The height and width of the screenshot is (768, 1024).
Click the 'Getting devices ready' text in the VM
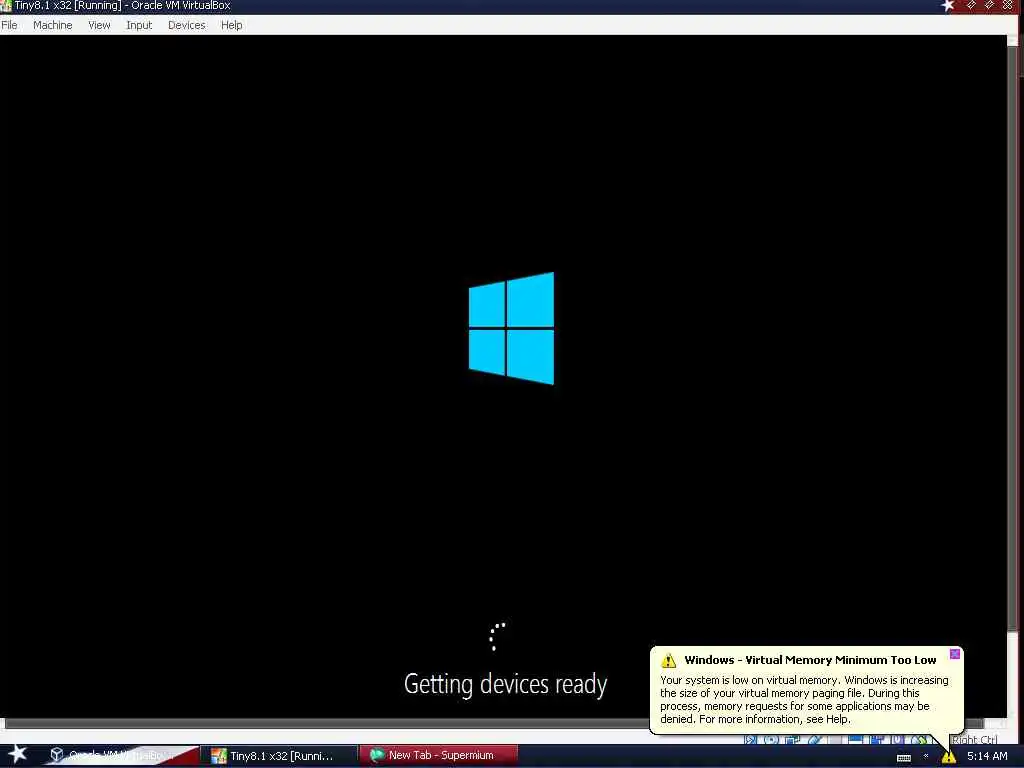[505, 684]
